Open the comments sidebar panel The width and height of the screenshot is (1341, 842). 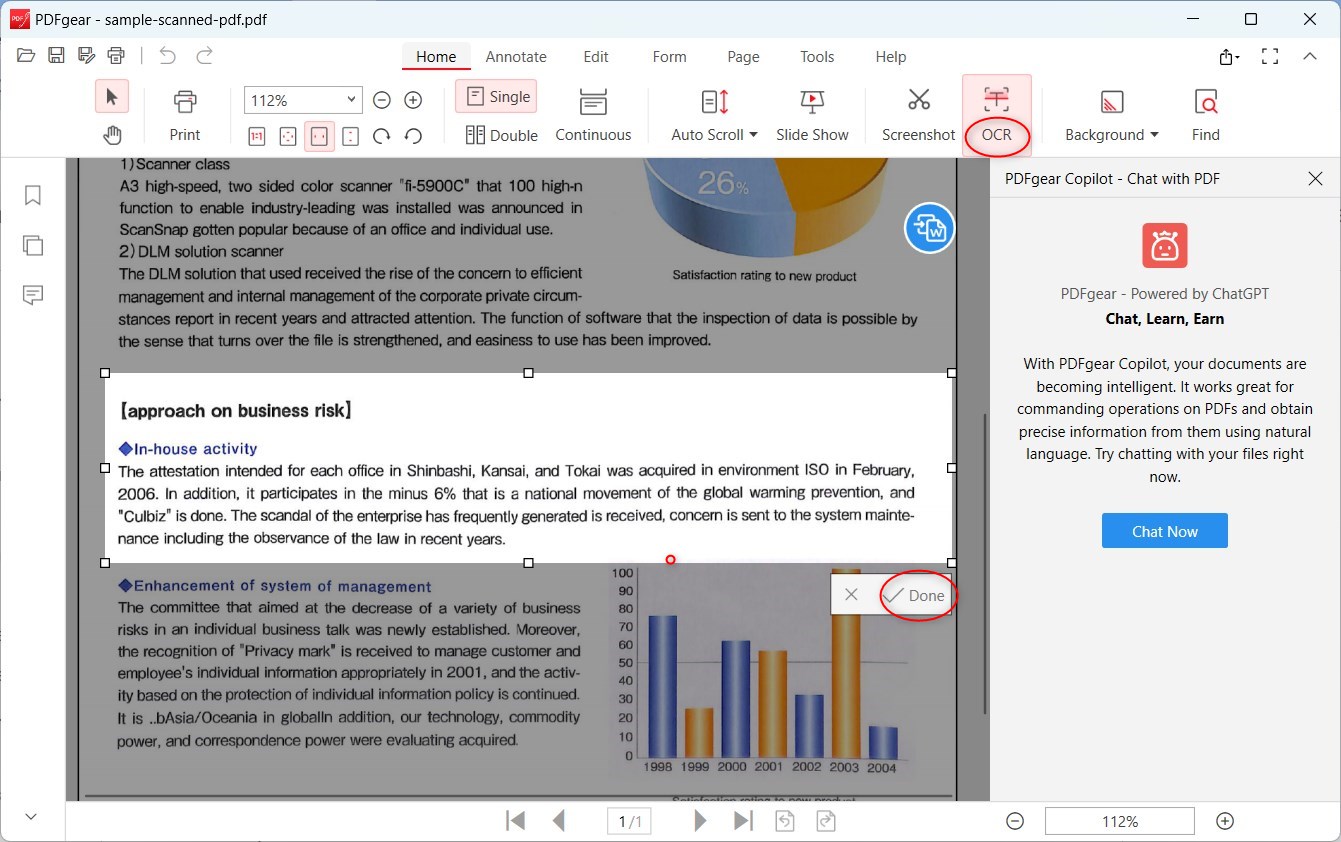33,295
